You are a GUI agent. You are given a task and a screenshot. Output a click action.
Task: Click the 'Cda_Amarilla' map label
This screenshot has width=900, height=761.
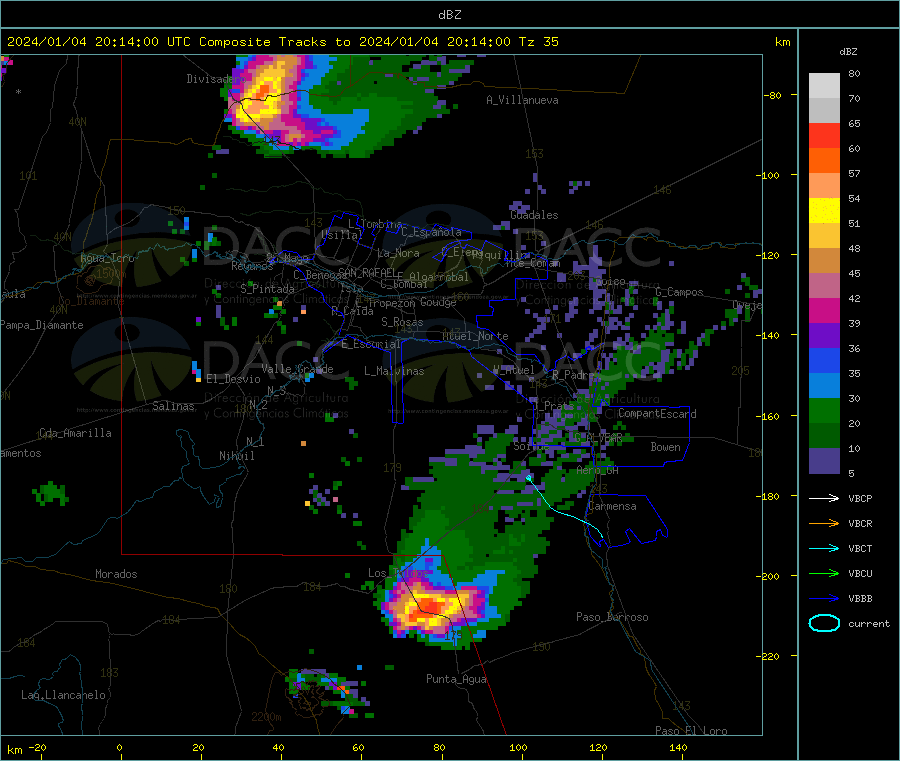point(75,433)
